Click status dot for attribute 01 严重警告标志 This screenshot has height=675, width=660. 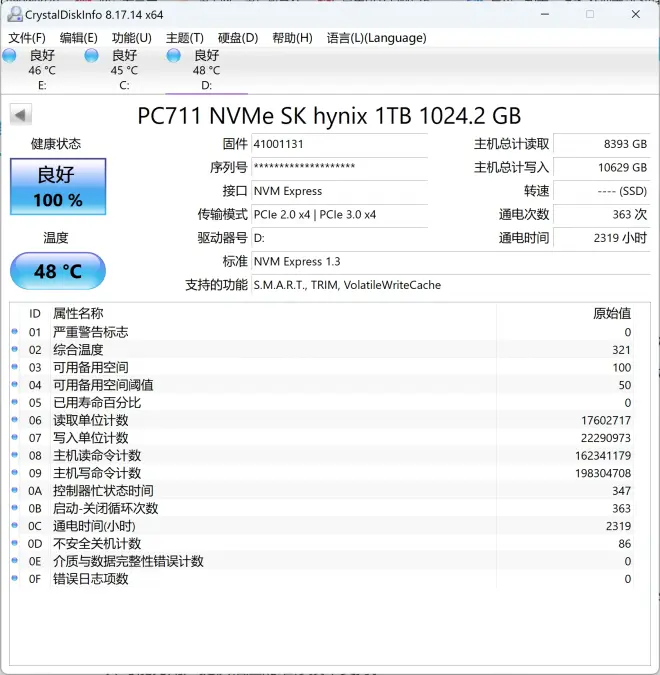pos(15,331)
